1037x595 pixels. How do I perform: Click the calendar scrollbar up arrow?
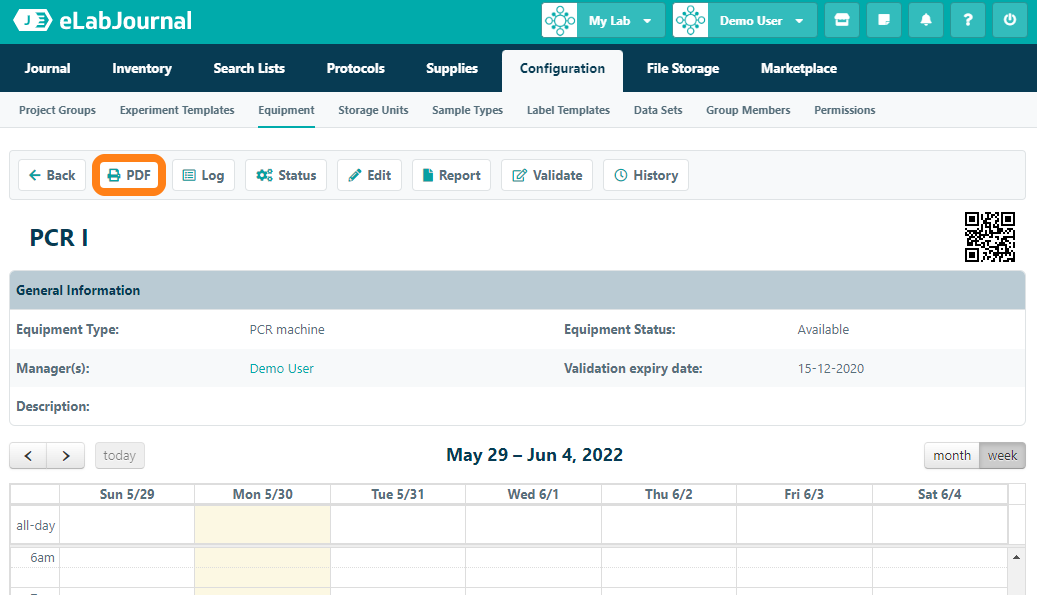[x=1017, y=556]
